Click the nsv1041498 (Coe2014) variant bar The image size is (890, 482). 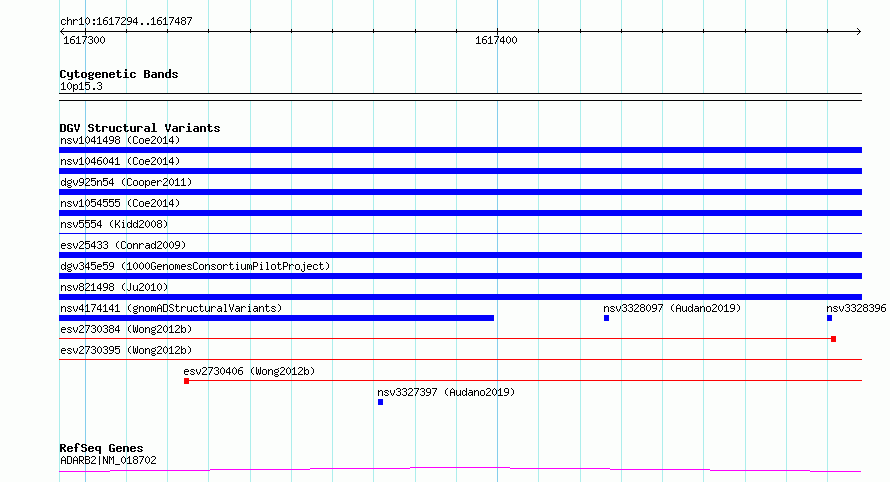click(x=460, y=150)
